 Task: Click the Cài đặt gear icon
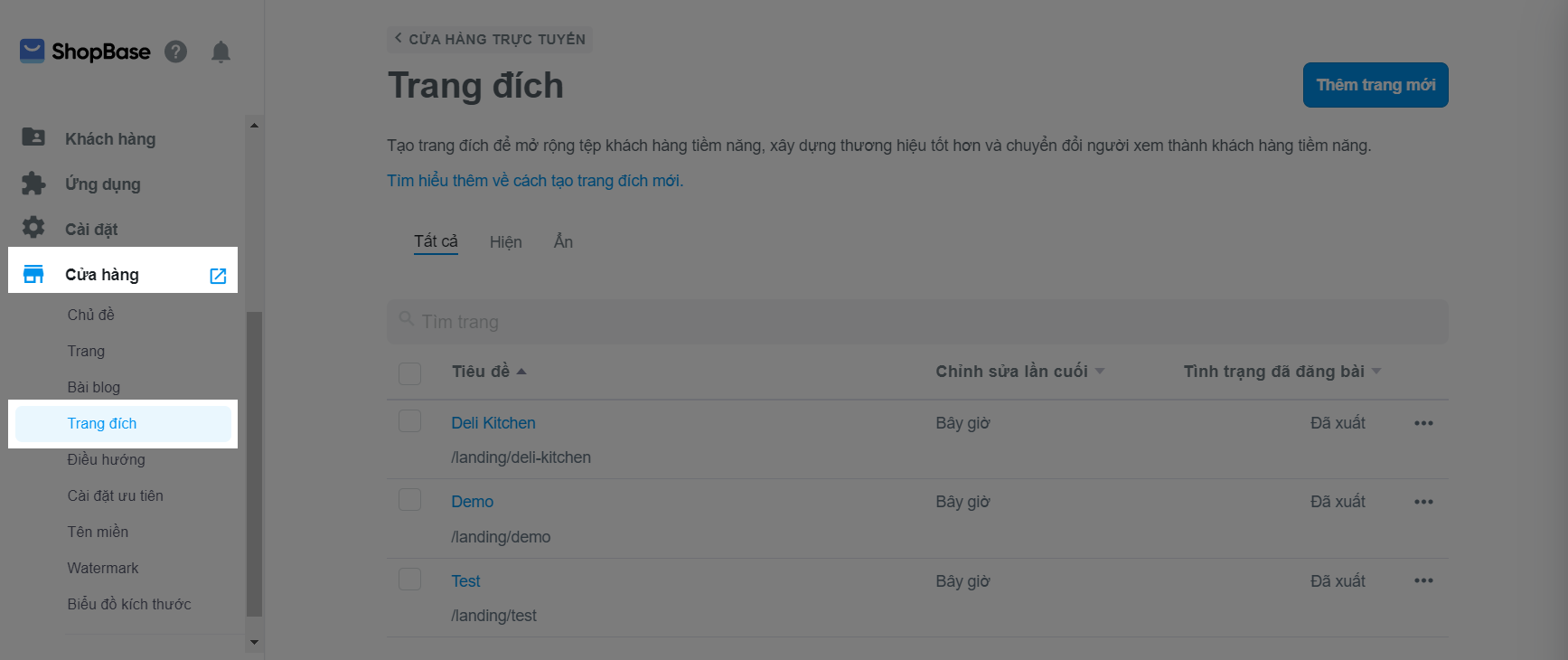click(33, 228)
